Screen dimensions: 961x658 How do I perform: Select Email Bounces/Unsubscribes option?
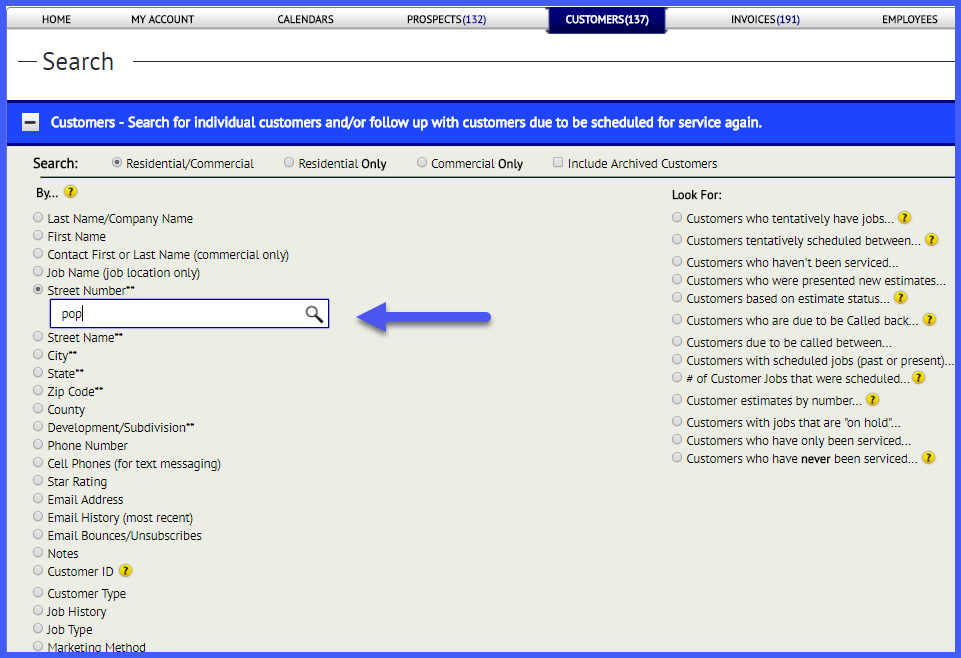38,534
